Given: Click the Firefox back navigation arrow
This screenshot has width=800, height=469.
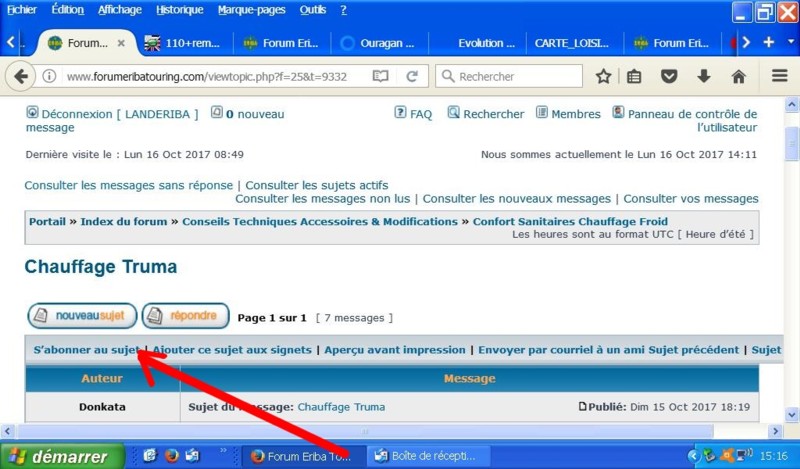Looking at the screenshot, I should click(20, 76).
